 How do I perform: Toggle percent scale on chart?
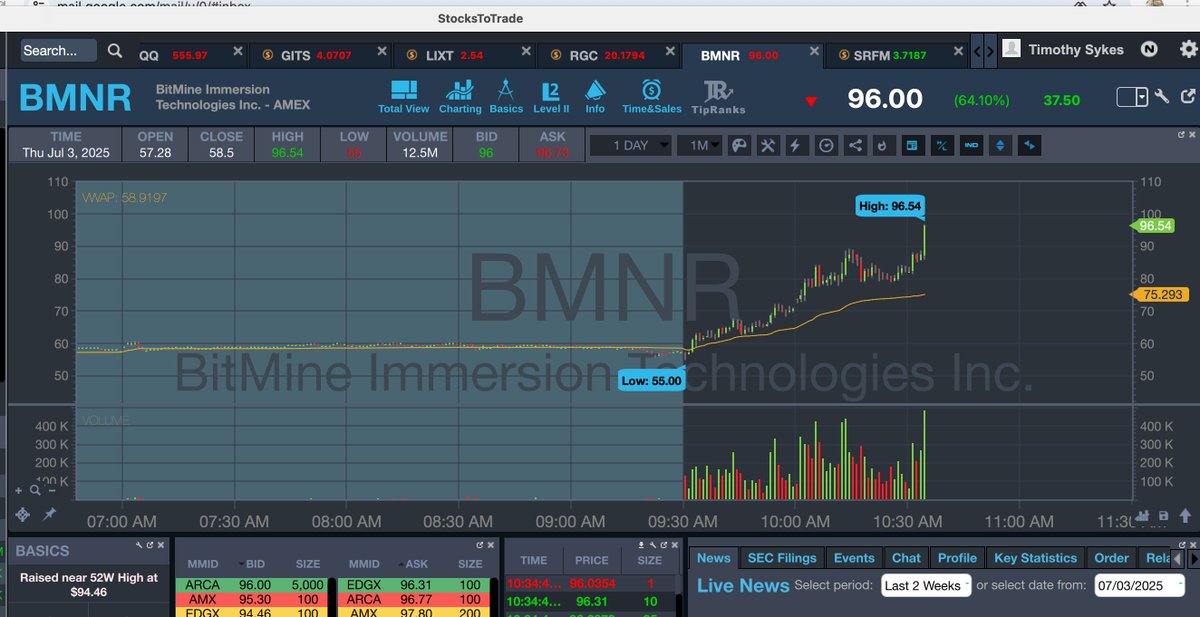[x=941, y=145]
